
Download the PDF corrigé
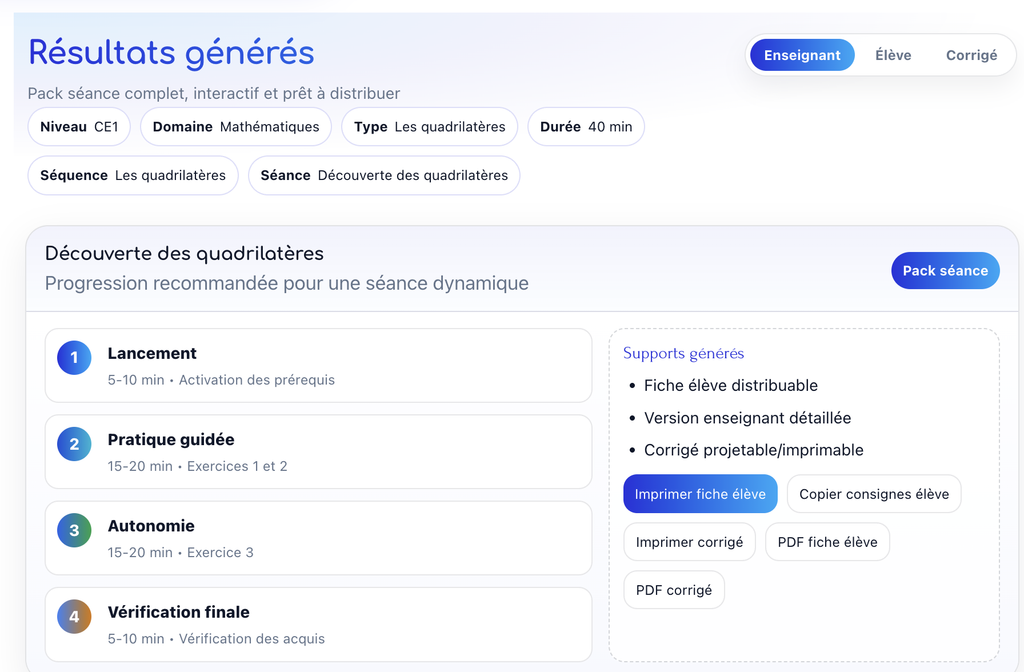(674, 590)
